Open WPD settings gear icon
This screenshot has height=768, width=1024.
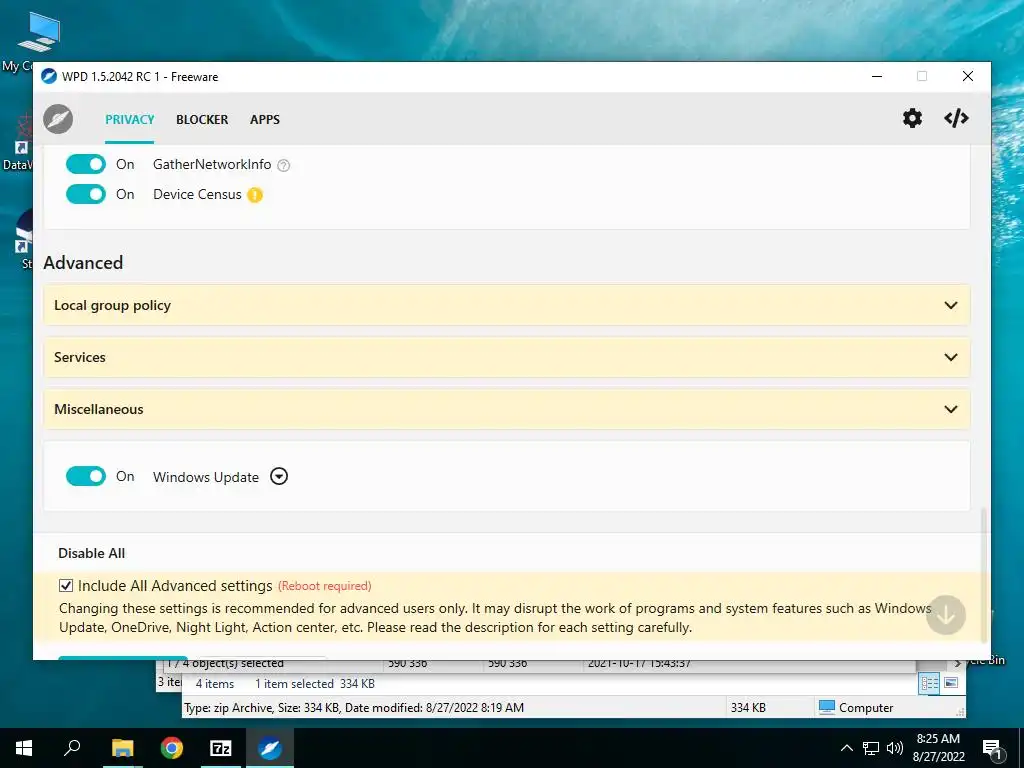912,118
